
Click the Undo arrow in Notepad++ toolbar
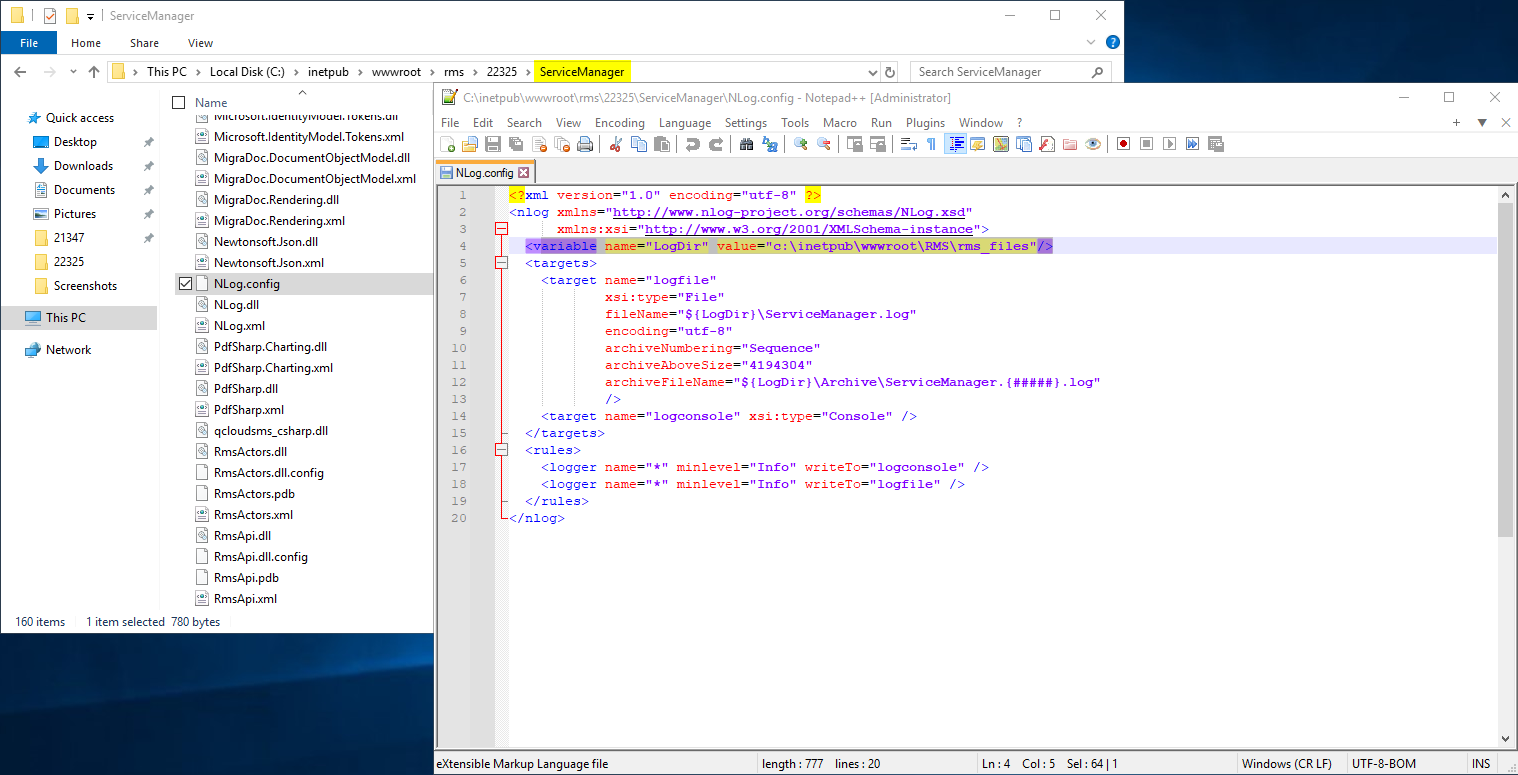tap(692, 144)
